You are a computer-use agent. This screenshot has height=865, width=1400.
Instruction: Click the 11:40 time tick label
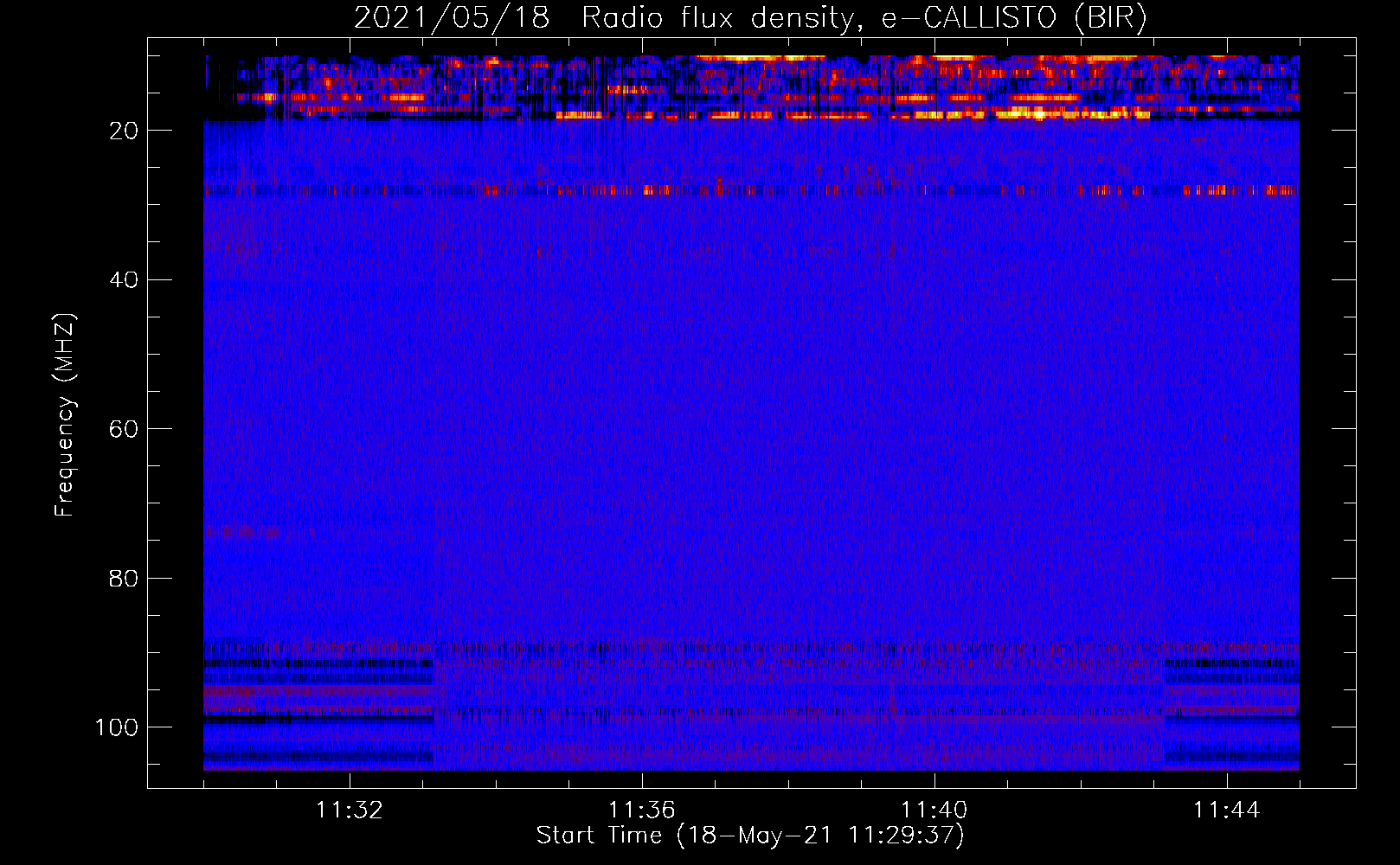click(x=934, y=811)
